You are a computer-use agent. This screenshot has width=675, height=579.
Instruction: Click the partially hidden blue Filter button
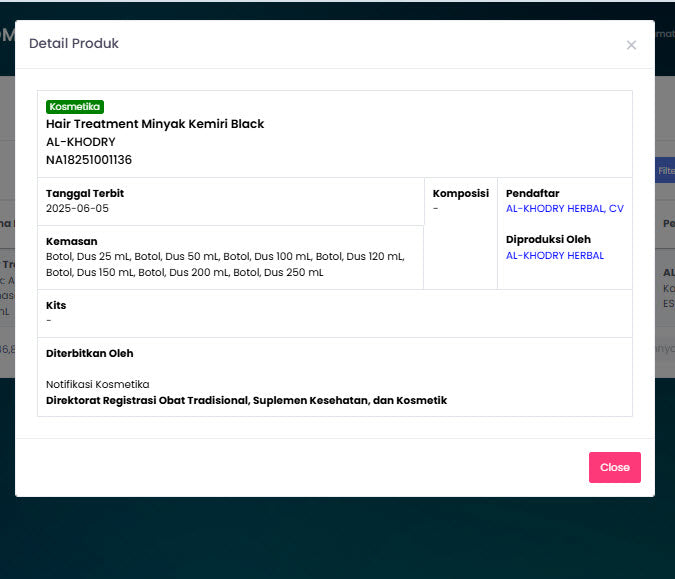[664, 171]
